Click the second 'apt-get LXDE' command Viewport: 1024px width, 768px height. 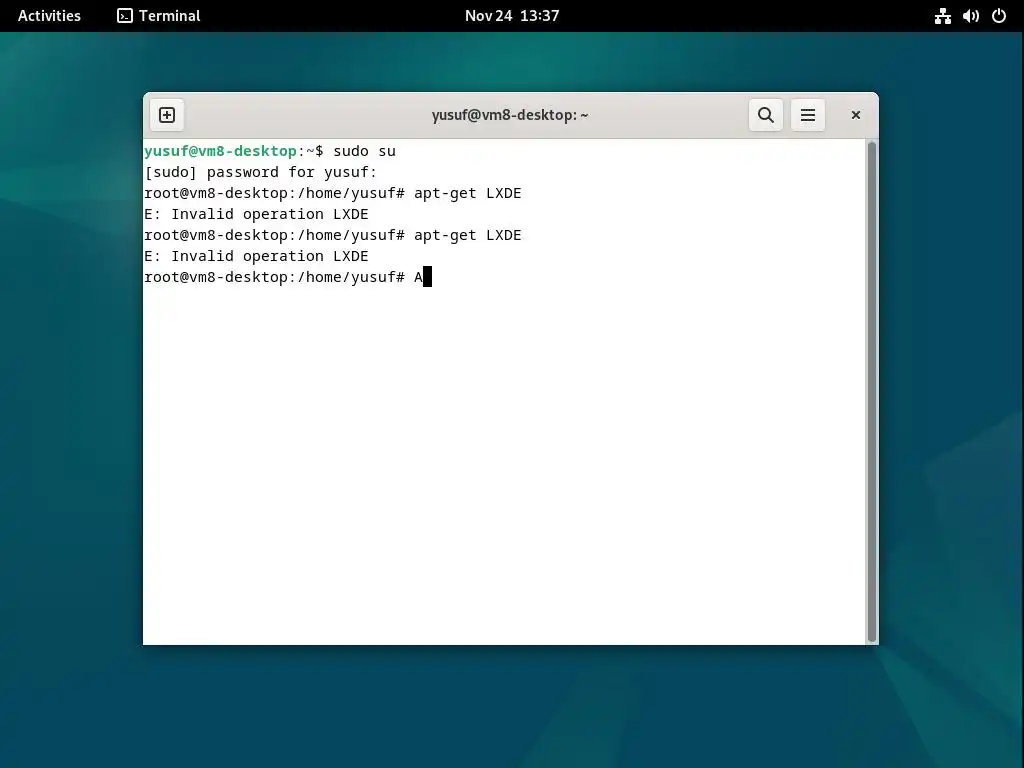pyautogui.click(x=468, y=235)
